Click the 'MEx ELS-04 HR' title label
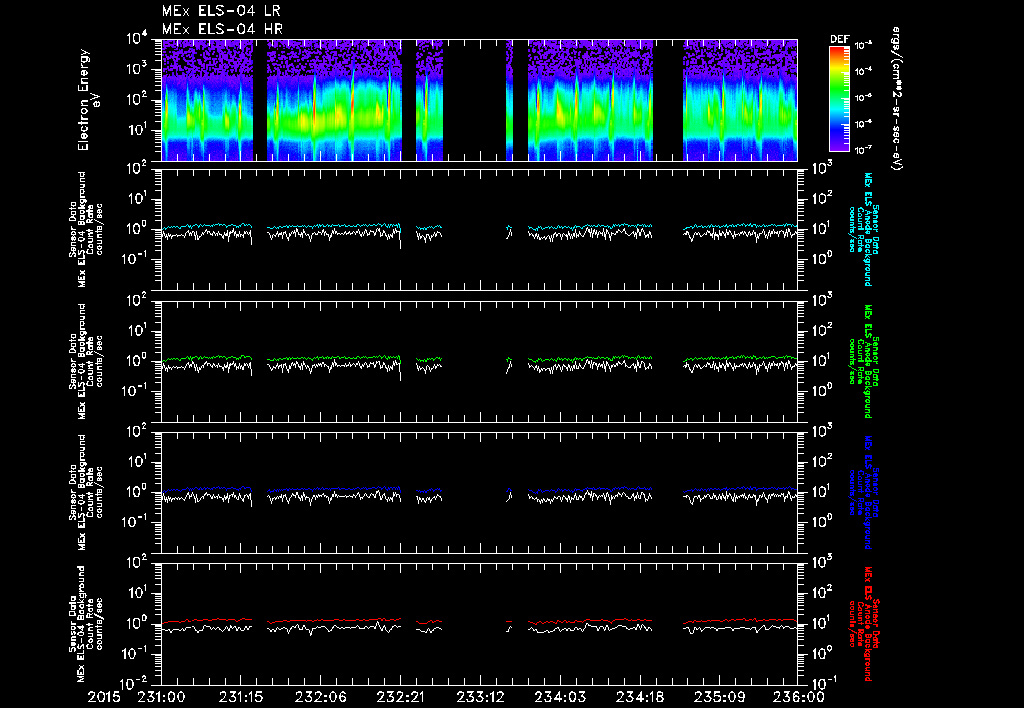 [x=222, y=29]
